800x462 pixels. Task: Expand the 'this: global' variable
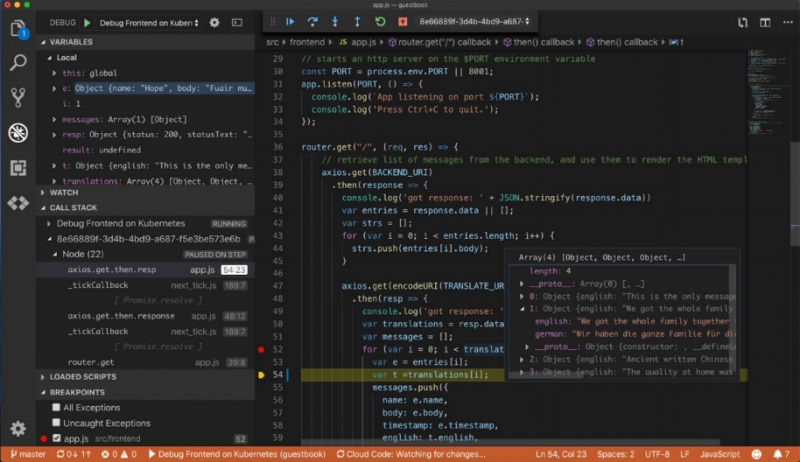tap(54, 73)
